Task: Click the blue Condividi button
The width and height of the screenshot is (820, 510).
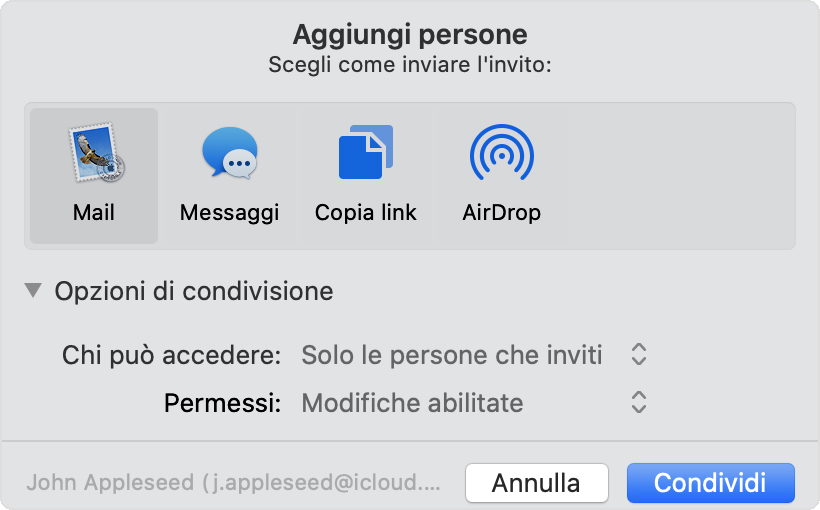Action: 710,483
